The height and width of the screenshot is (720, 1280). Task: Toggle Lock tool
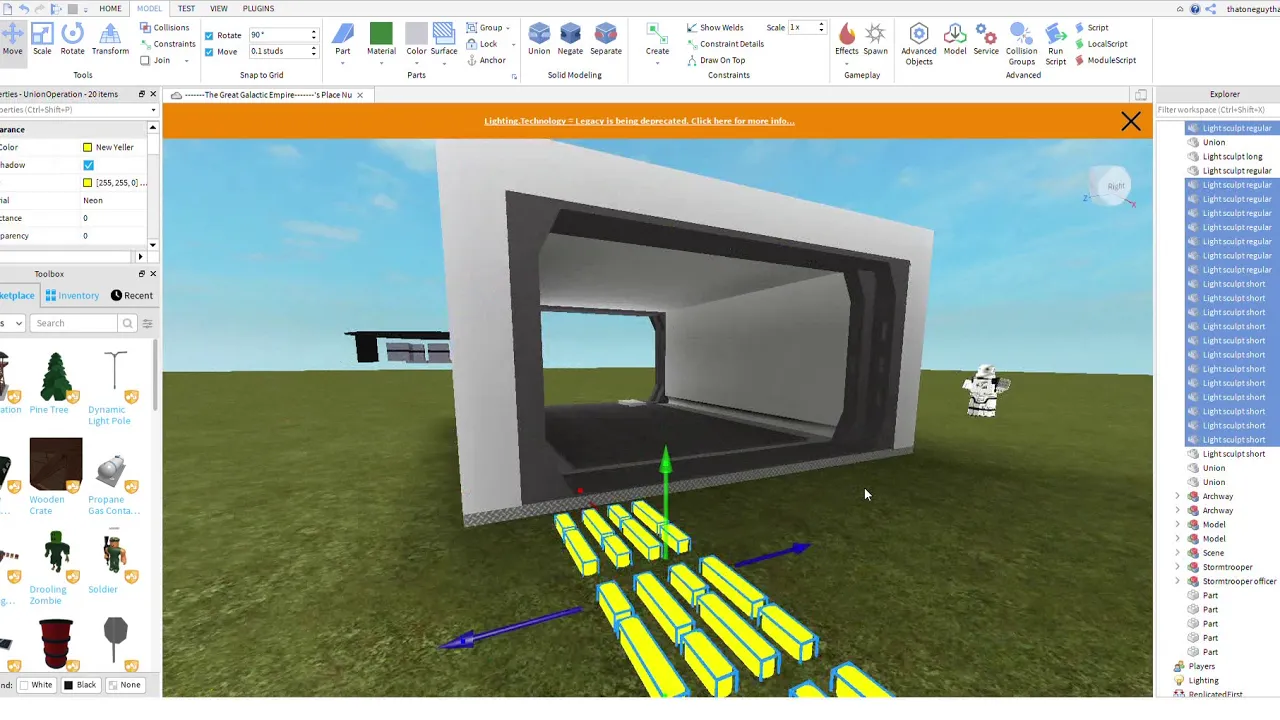482,44
